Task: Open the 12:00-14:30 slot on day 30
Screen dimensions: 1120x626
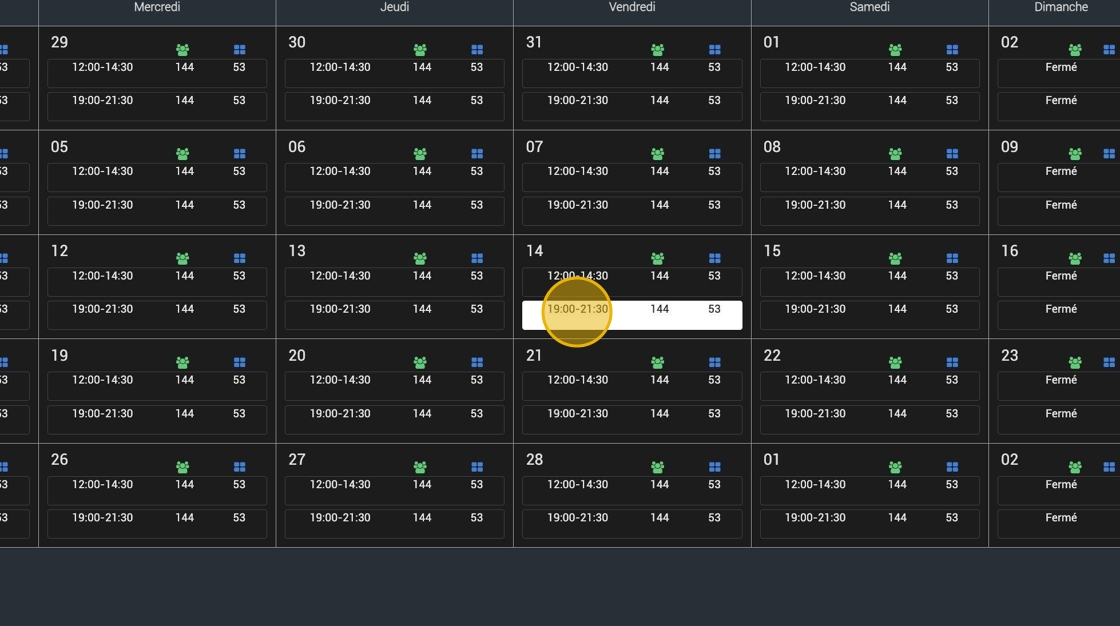Action: click(394, 74)
